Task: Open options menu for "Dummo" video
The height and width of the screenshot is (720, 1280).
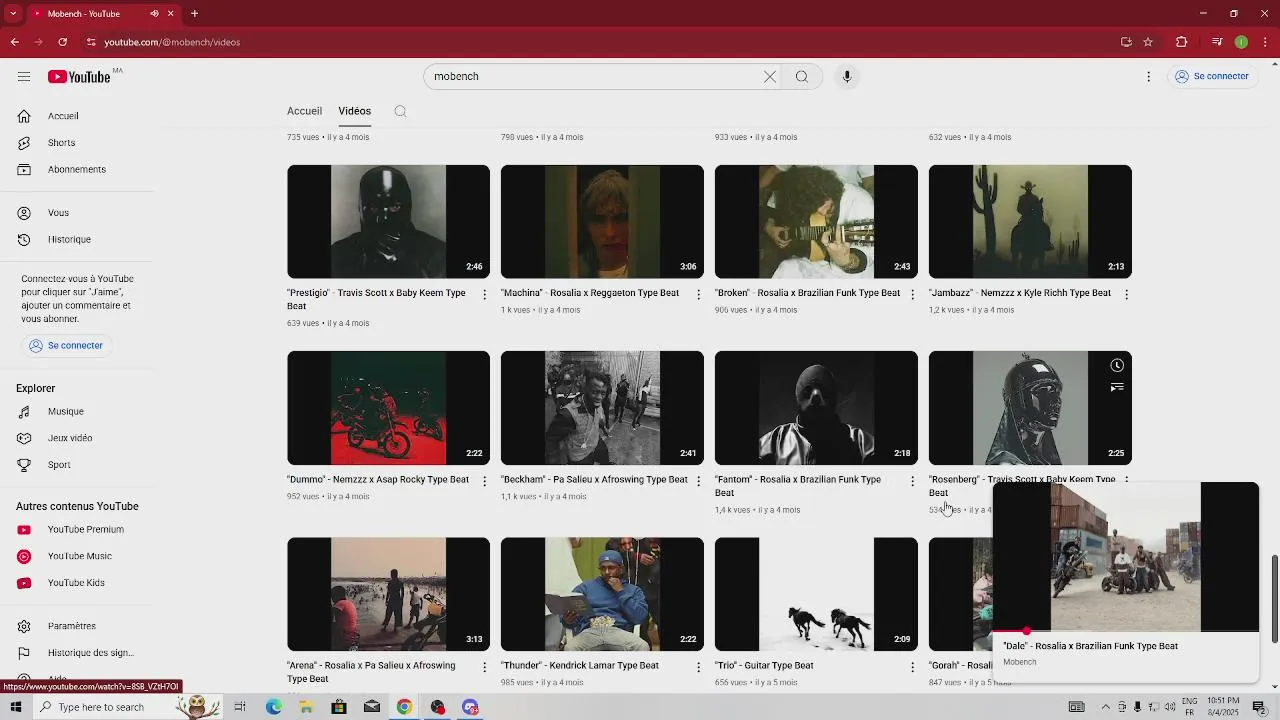Action: pyautogui.click(x=485, y=481)
